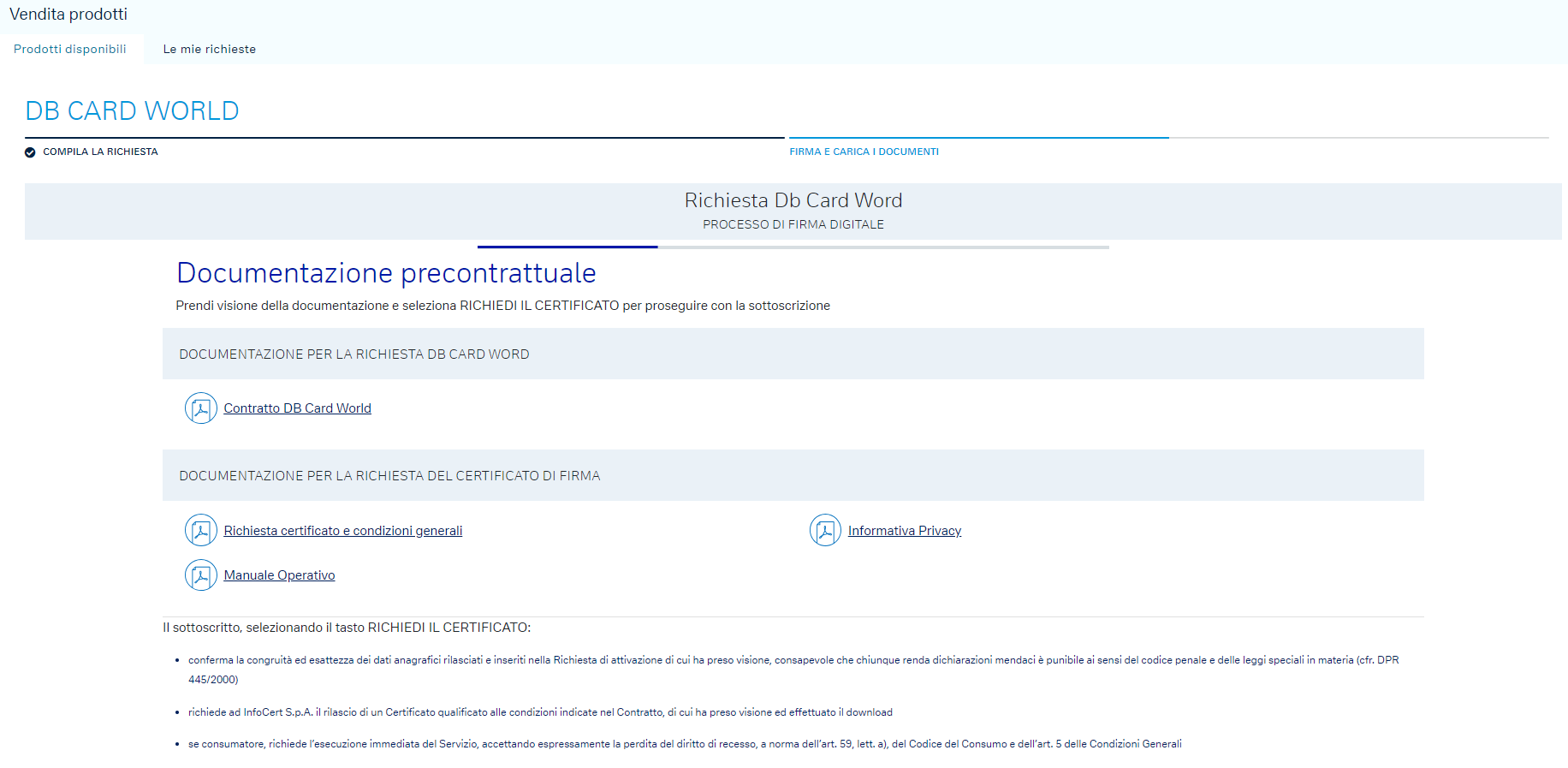Open Richiesta certificato e condizioni generali link

[342, 531]
